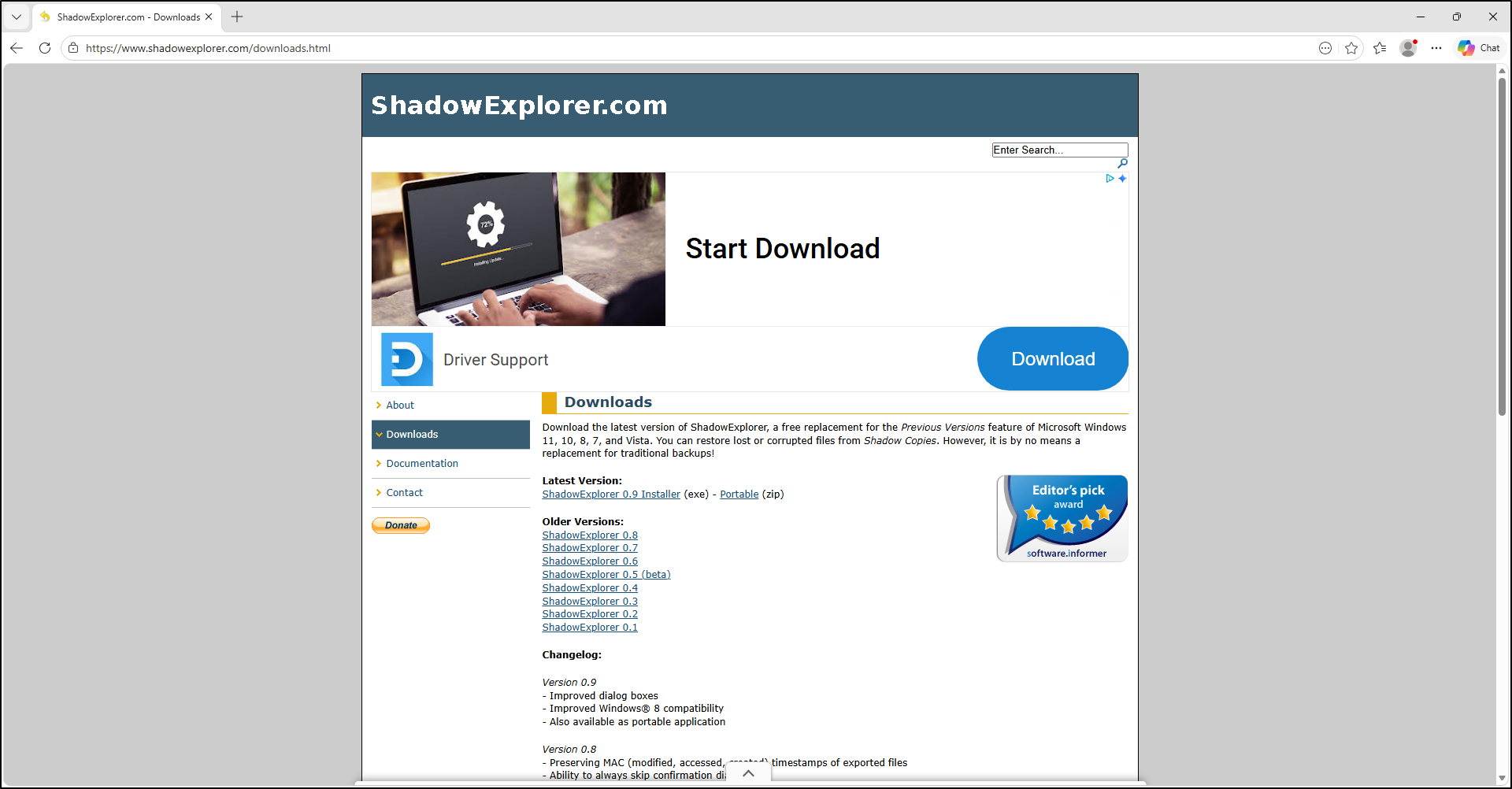Select Downloads in the sidebar menu
The image size is (1512, 789).
[x=450, y=435]
